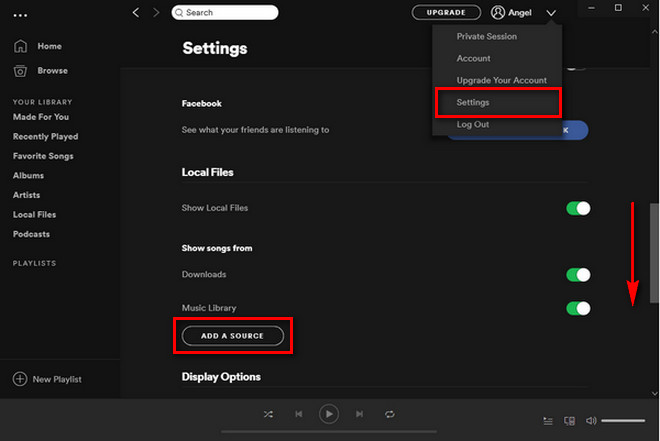The height and width of the screenshot is (441, 660).
Task: Toggle repeat mode
Action: tap(390, 414)
